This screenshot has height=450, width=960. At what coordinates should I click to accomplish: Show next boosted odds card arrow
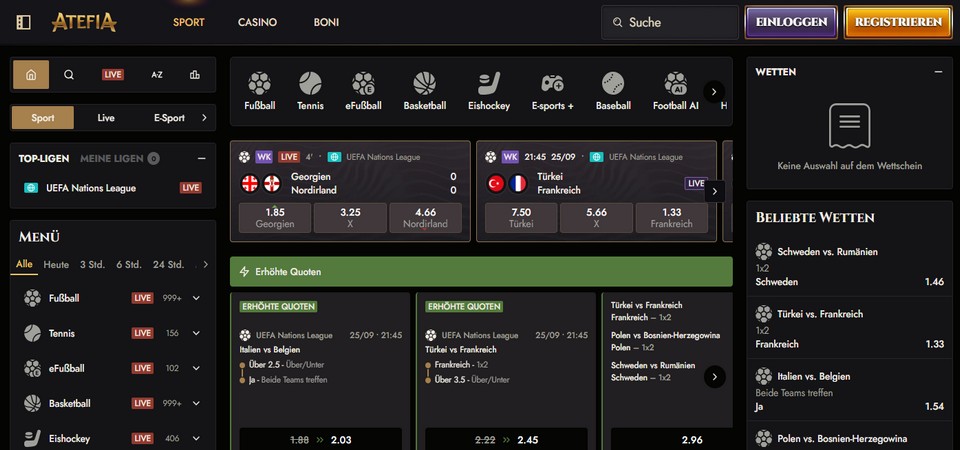714,377
